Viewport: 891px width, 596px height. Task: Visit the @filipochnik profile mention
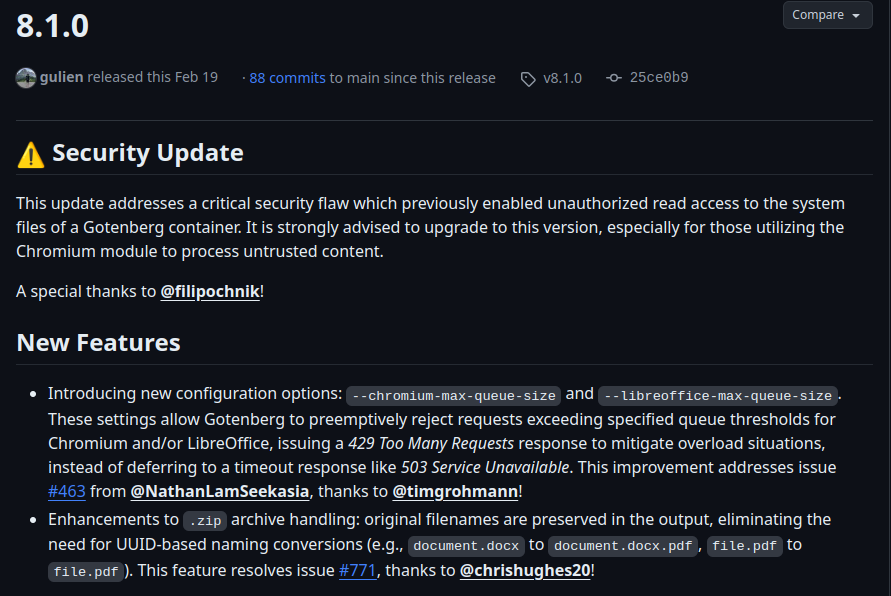(210, 292)
